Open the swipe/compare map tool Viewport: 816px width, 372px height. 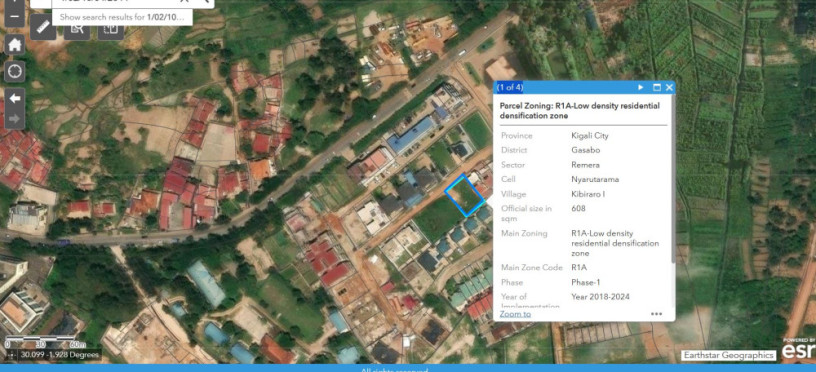111,30
